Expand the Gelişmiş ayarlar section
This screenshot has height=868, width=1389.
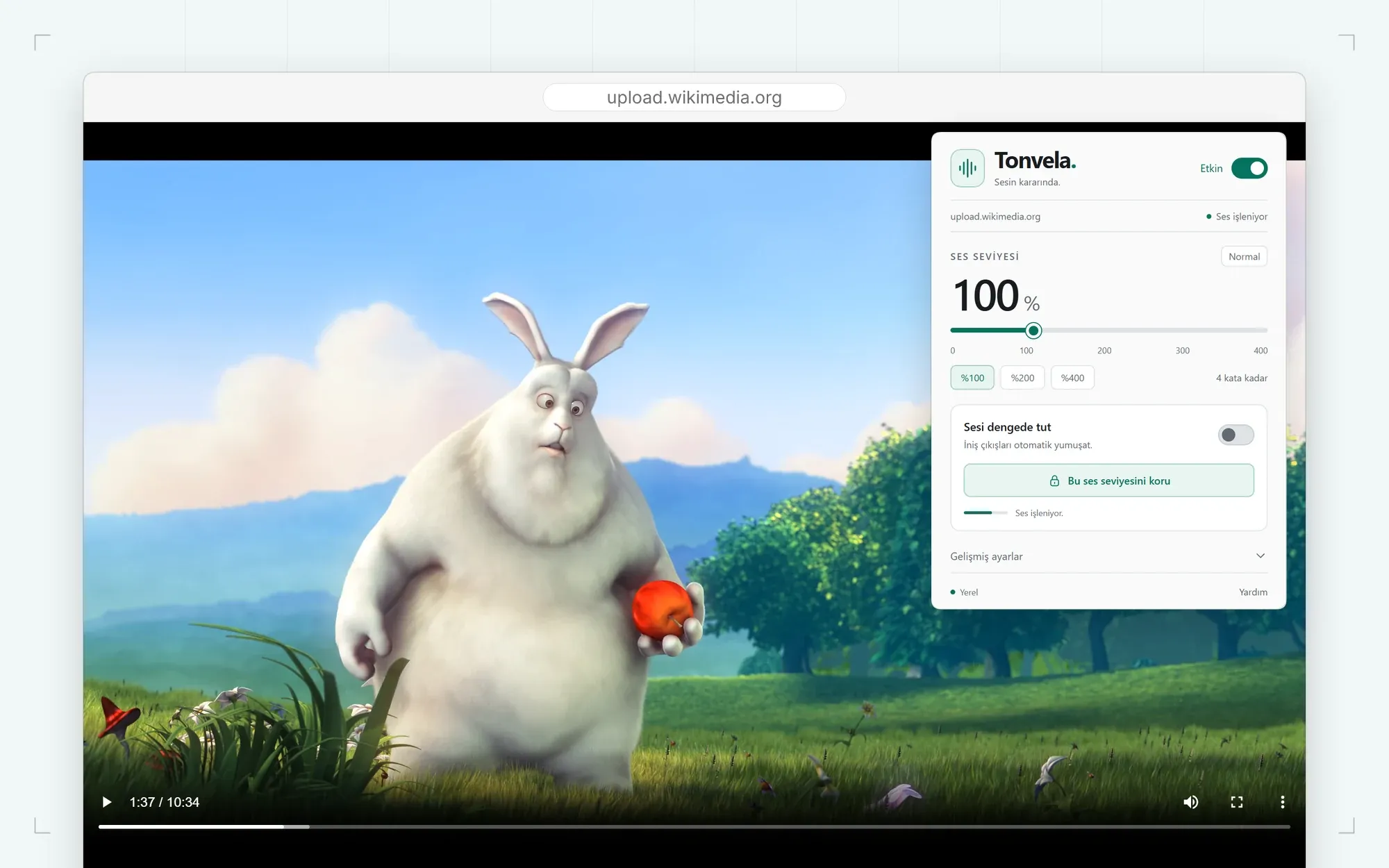(x=1108, y=556)
